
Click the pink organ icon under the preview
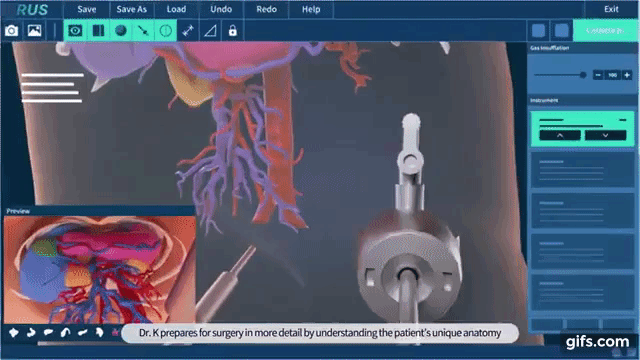[x=116, y=333]
